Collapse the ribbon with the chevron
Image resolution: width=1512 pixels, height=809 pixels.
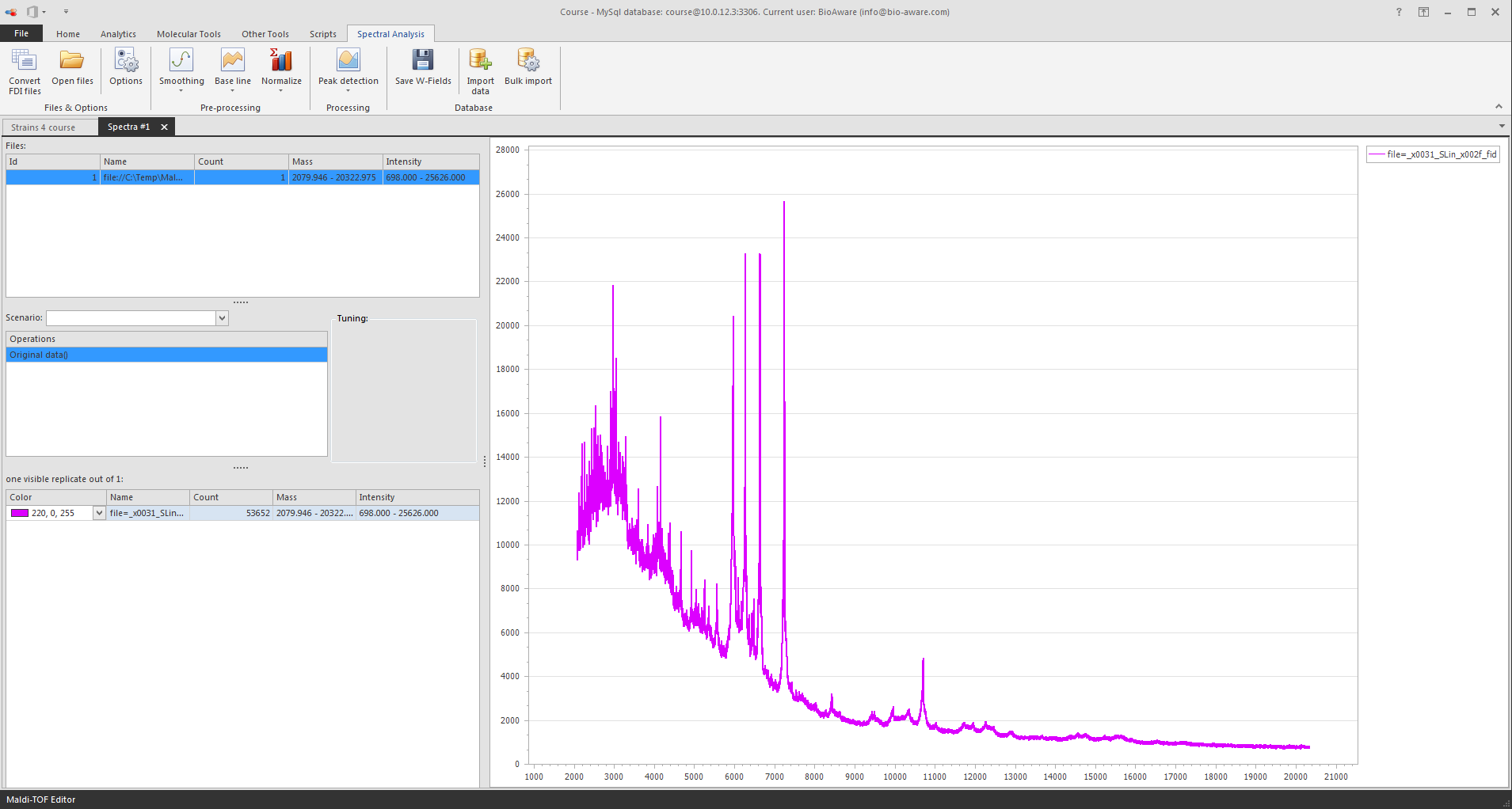(x=1499, y=106)
